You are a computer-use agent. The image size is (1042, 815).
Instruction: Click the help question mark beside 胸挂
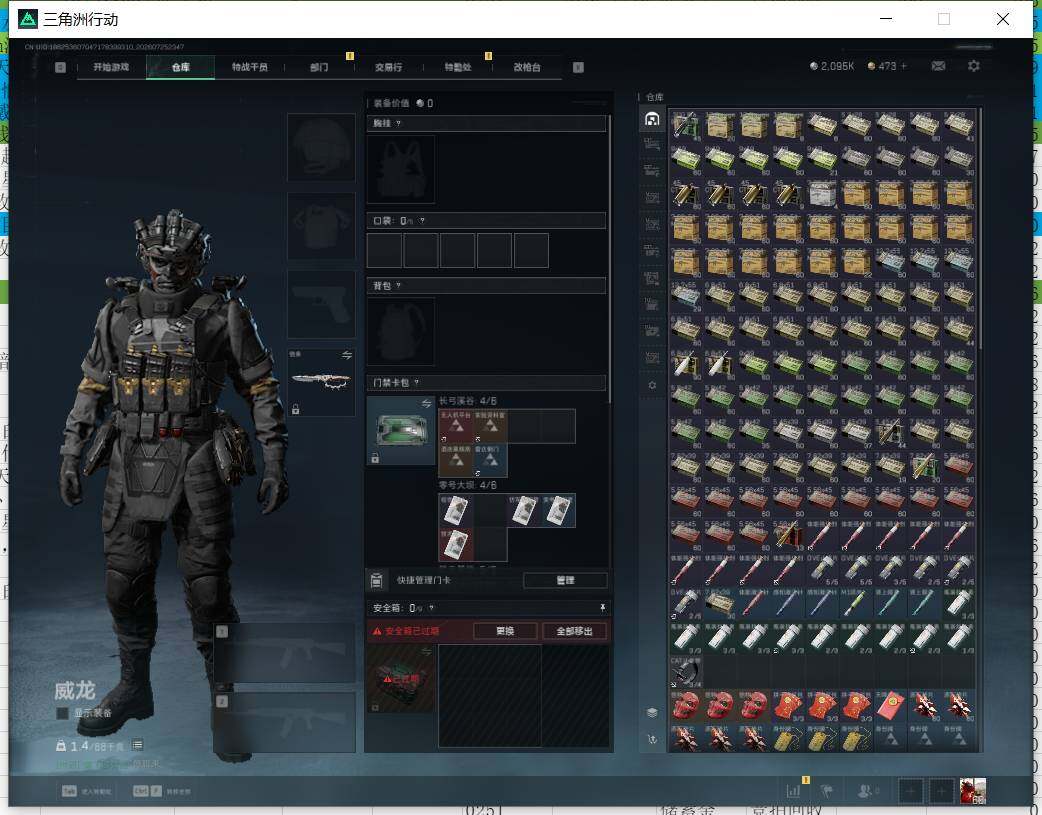(x=398, y=124)
